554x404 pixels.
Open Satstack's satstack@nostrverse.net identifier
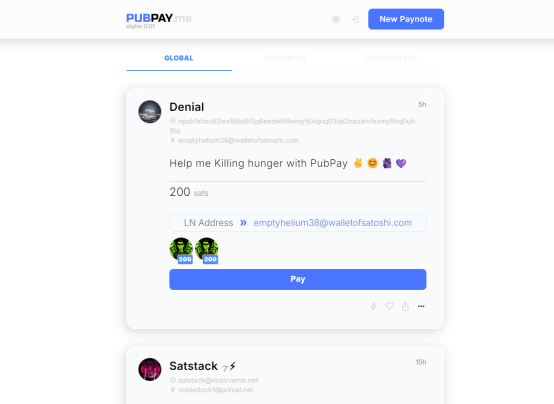point(218,380)
